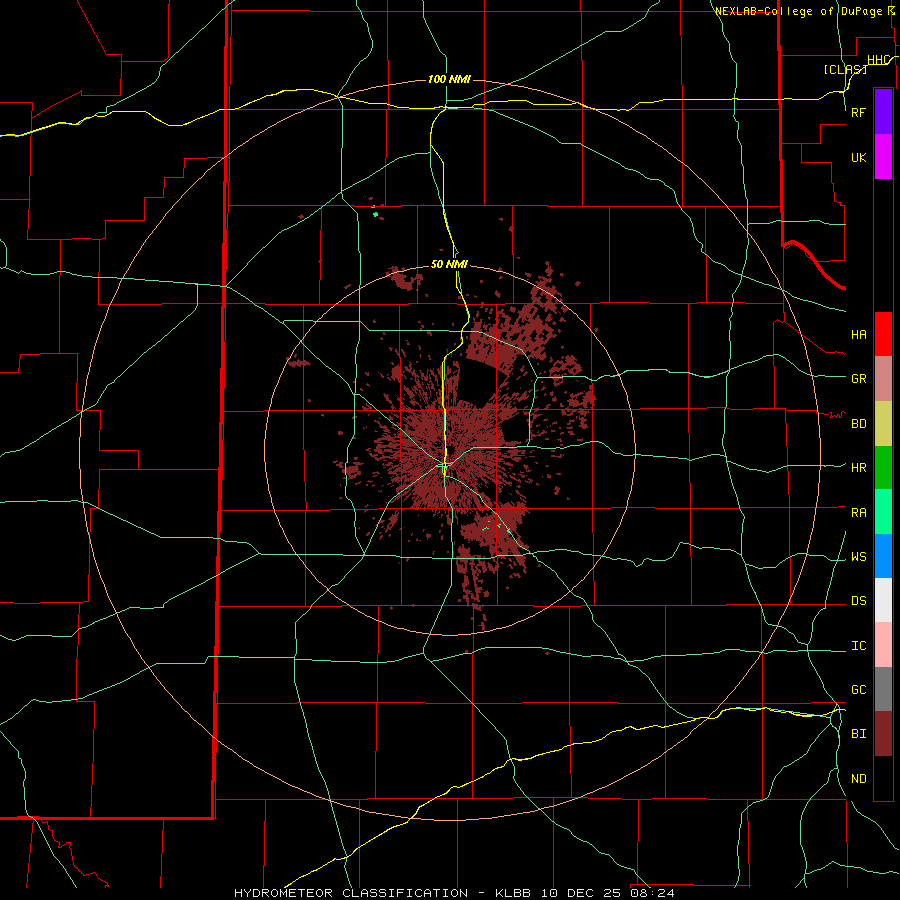Click the DS legend label

click(x=858, y=601)
